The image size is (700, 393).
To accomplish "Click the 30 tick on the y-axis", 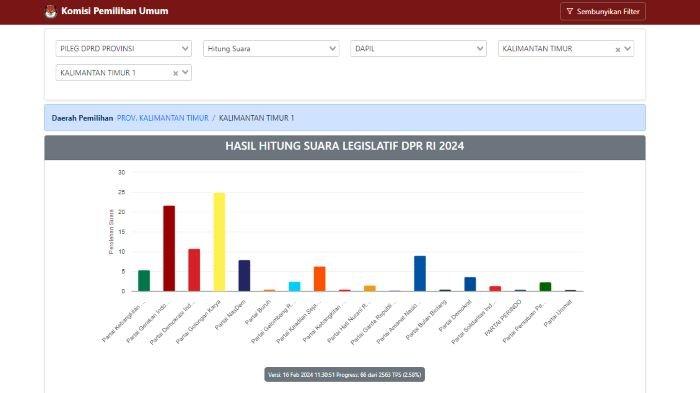I will click(x=121, y=172).
